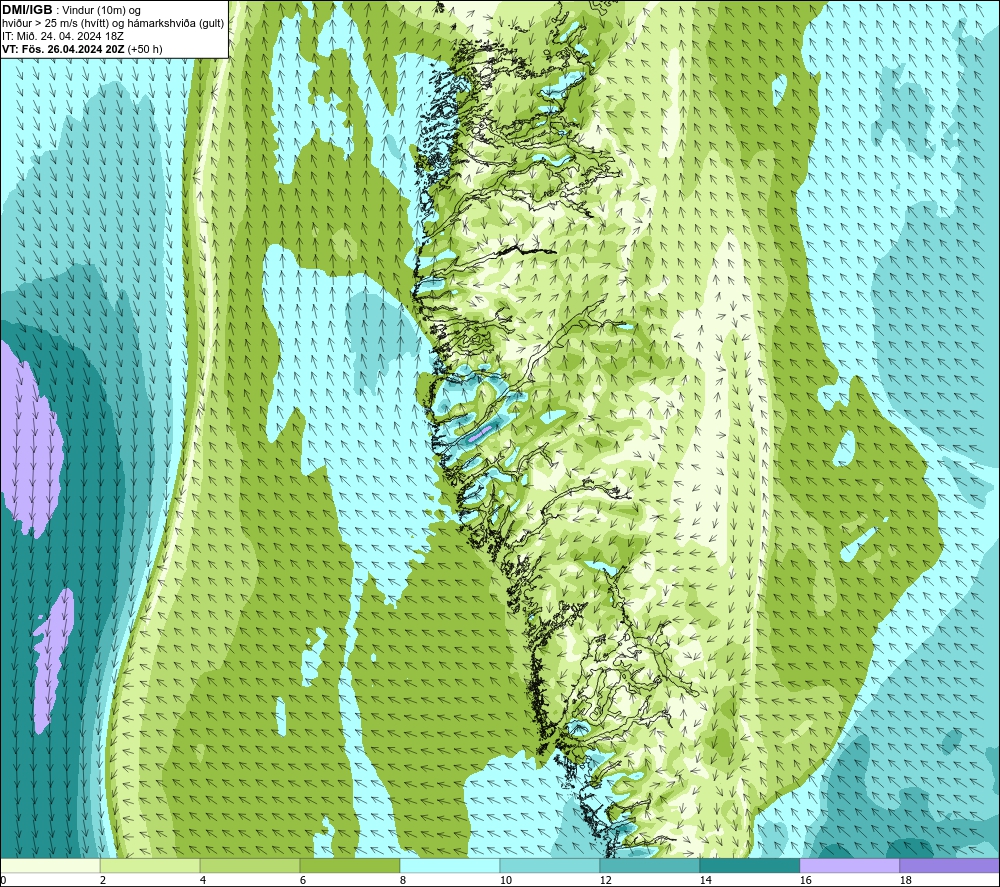Viewport: 1000px width, 887px height.
Task: Click the 'IT: Mið. 24. 04. 2024 18Z' initialization time
Action: click(x=62, y=36)
